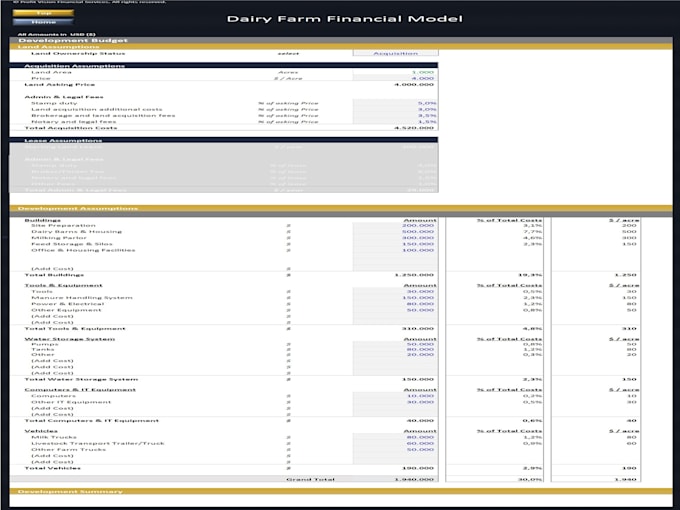Click the Milking Parlor row label

pos(59,238)
